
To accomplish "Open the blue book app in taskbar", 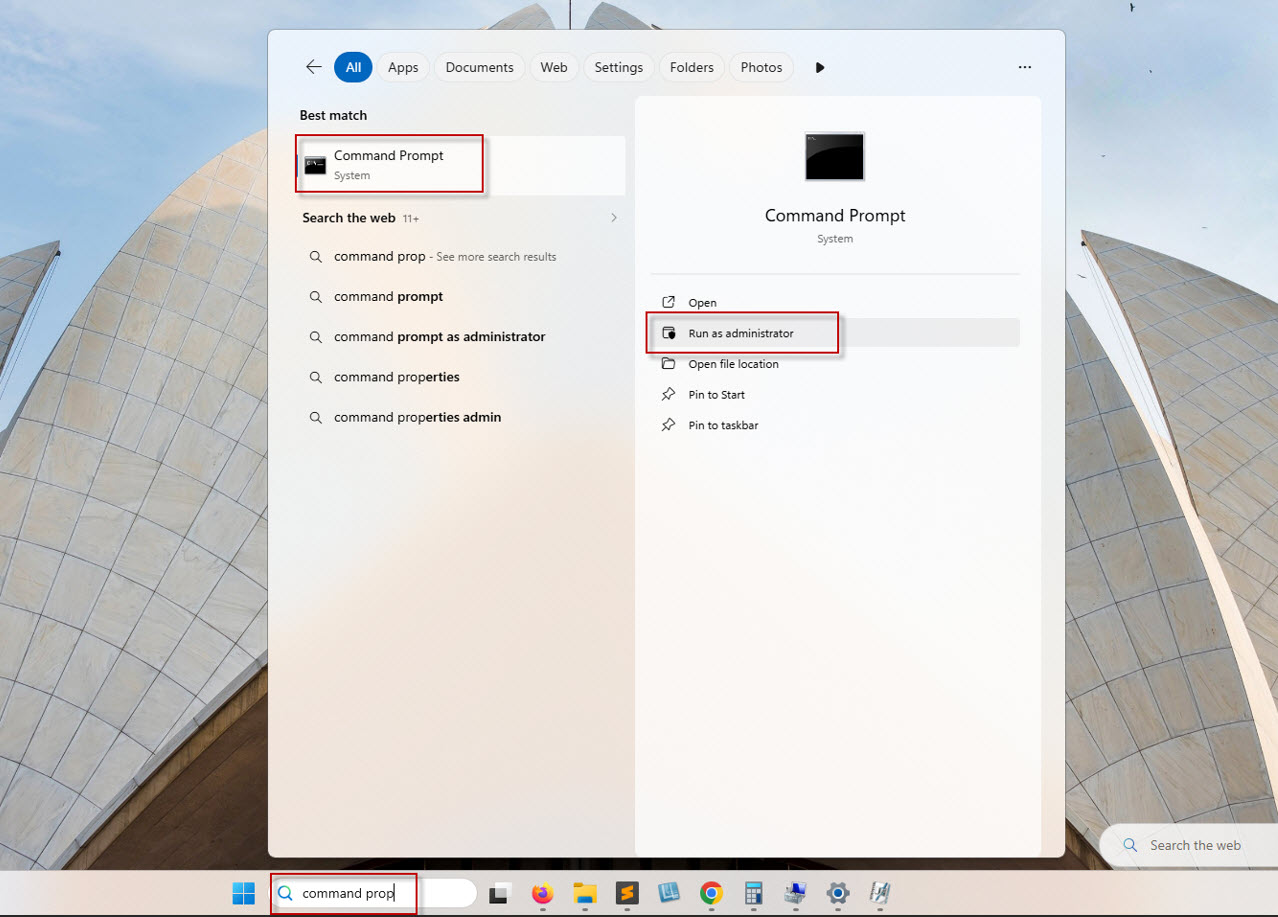I will coord(669,893).
